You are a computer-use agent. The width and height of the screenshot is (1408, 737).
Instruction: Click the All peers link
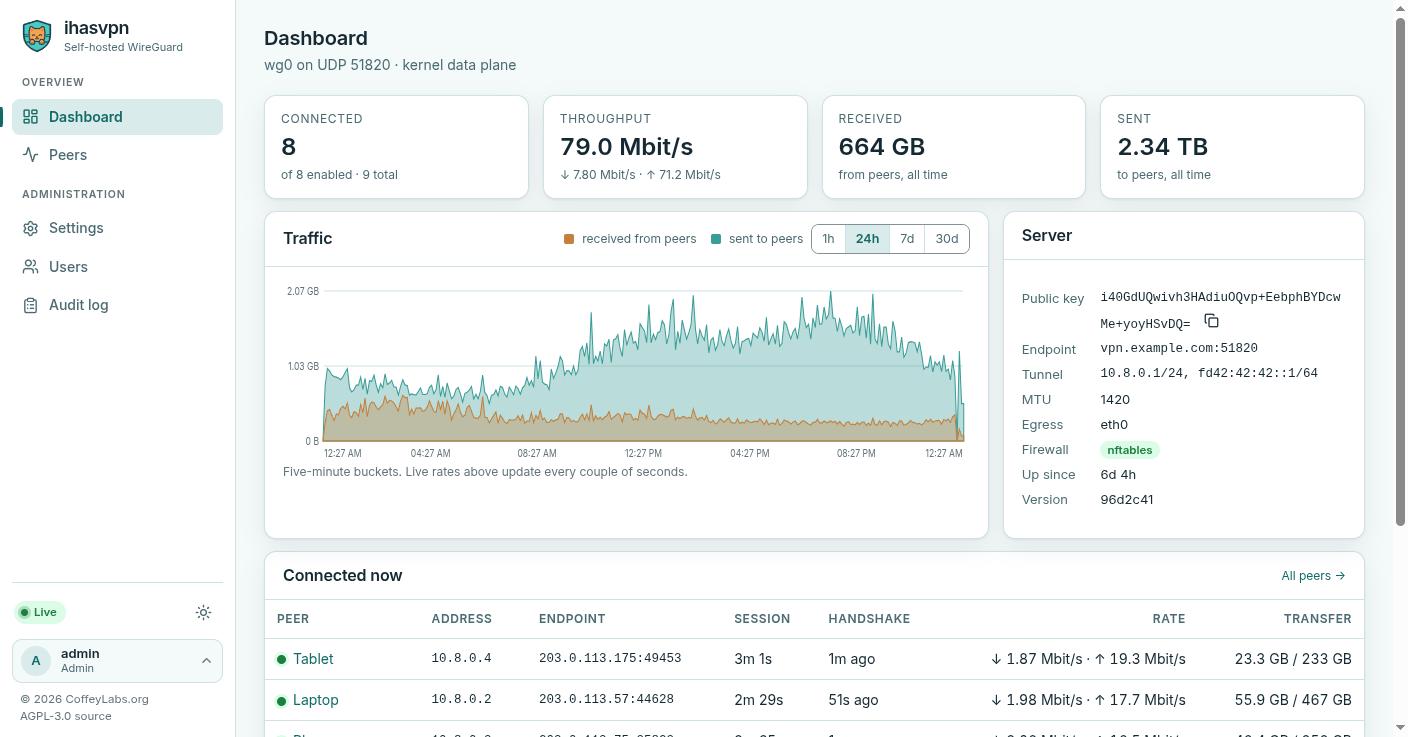(x=1313, y=576)
